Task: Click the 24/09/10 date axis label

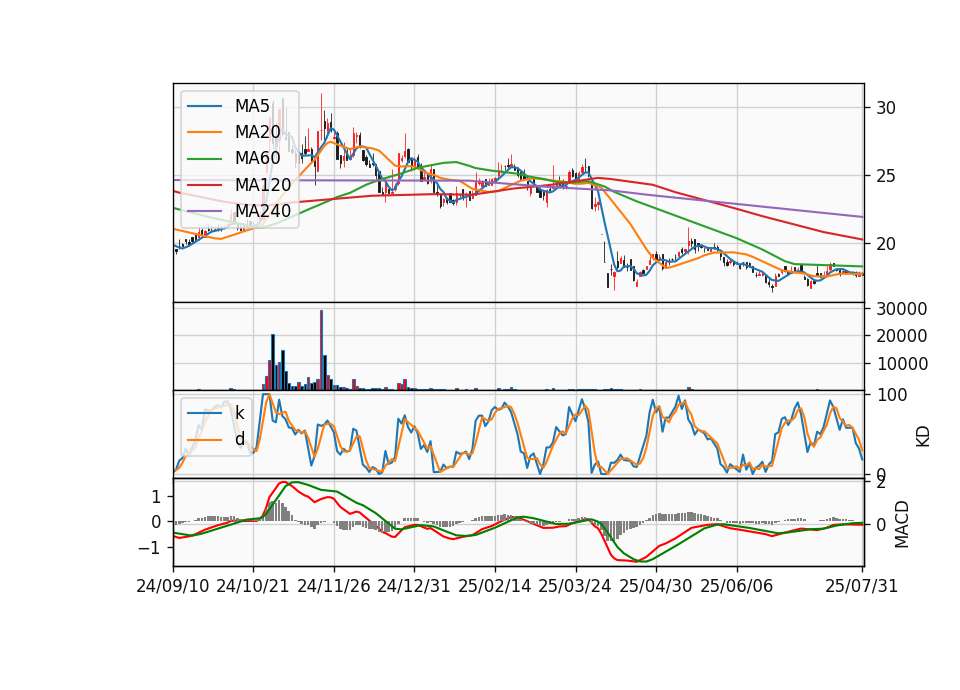Action: 173,587
